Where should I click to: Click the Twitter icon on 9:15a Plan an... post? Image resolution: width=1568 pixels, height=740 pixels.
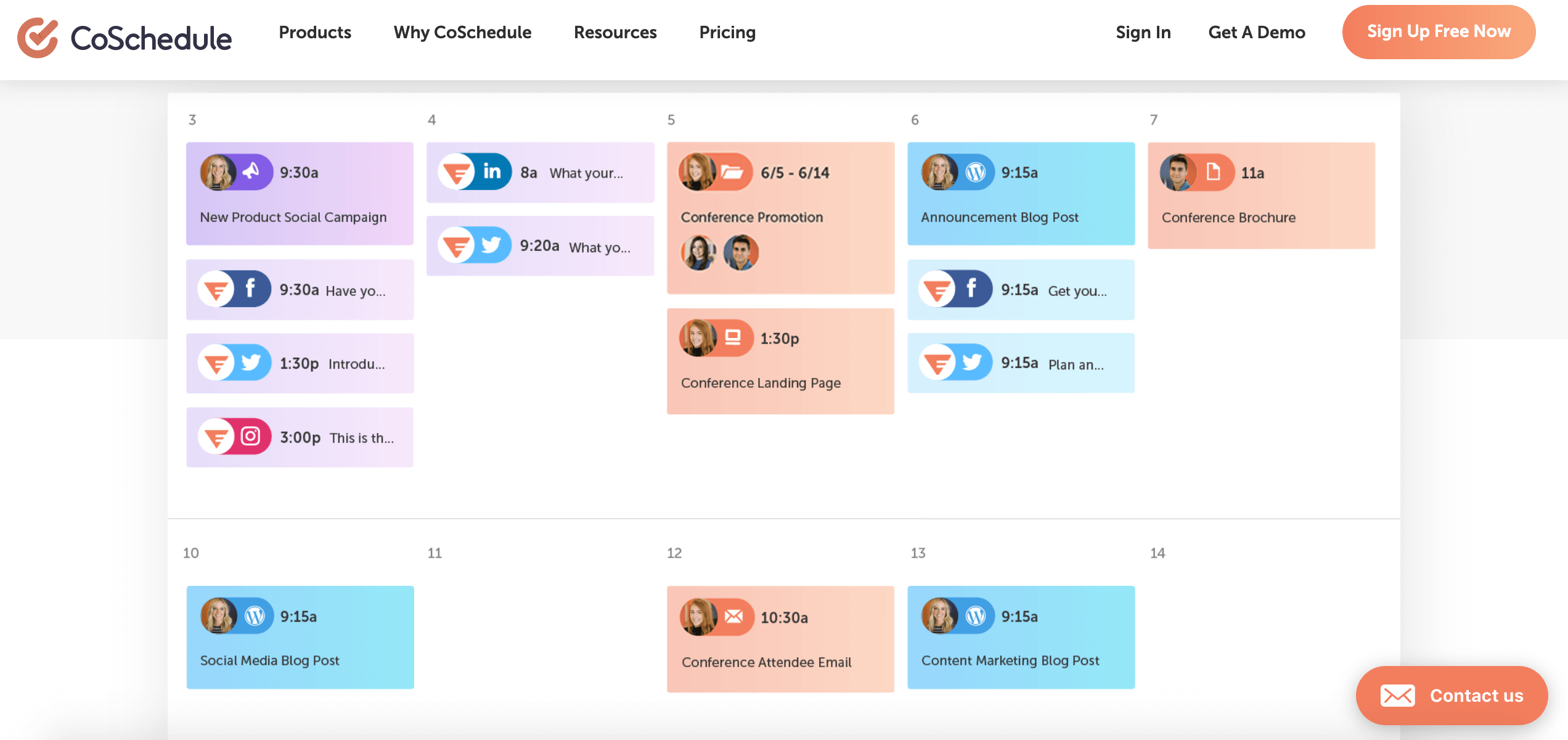click(972, 363)
